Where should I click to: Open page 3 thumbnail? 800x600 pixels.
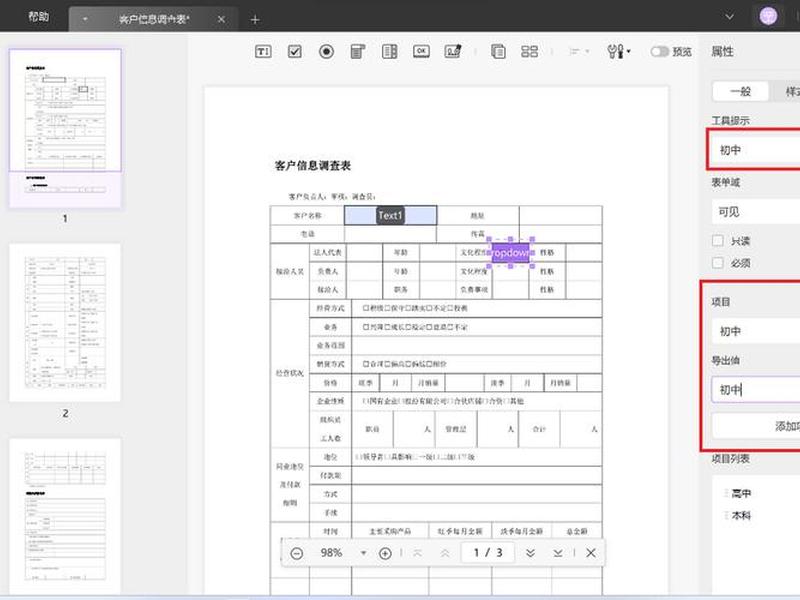click(65, 516)
